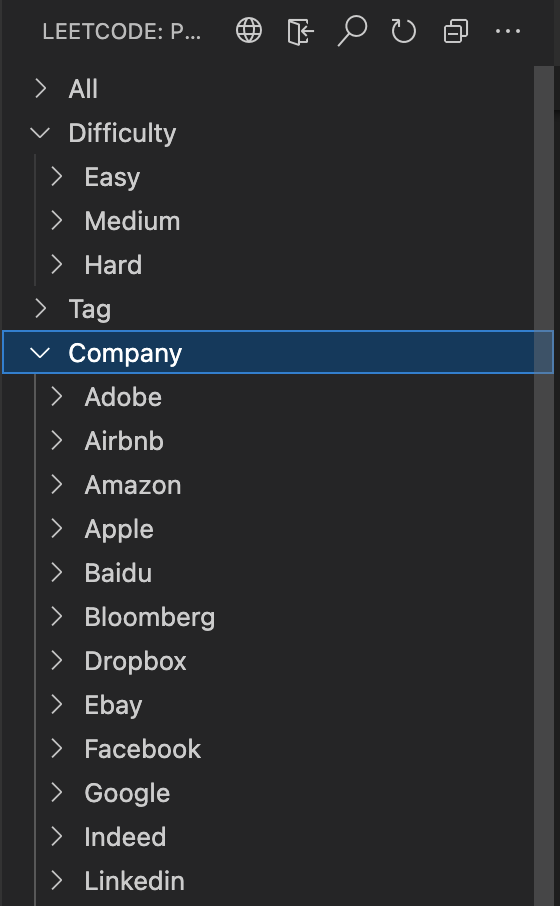Viewport: 560px width, 906px height.
Task: Expand the All problems node
Action: click(x=40, y=89)
